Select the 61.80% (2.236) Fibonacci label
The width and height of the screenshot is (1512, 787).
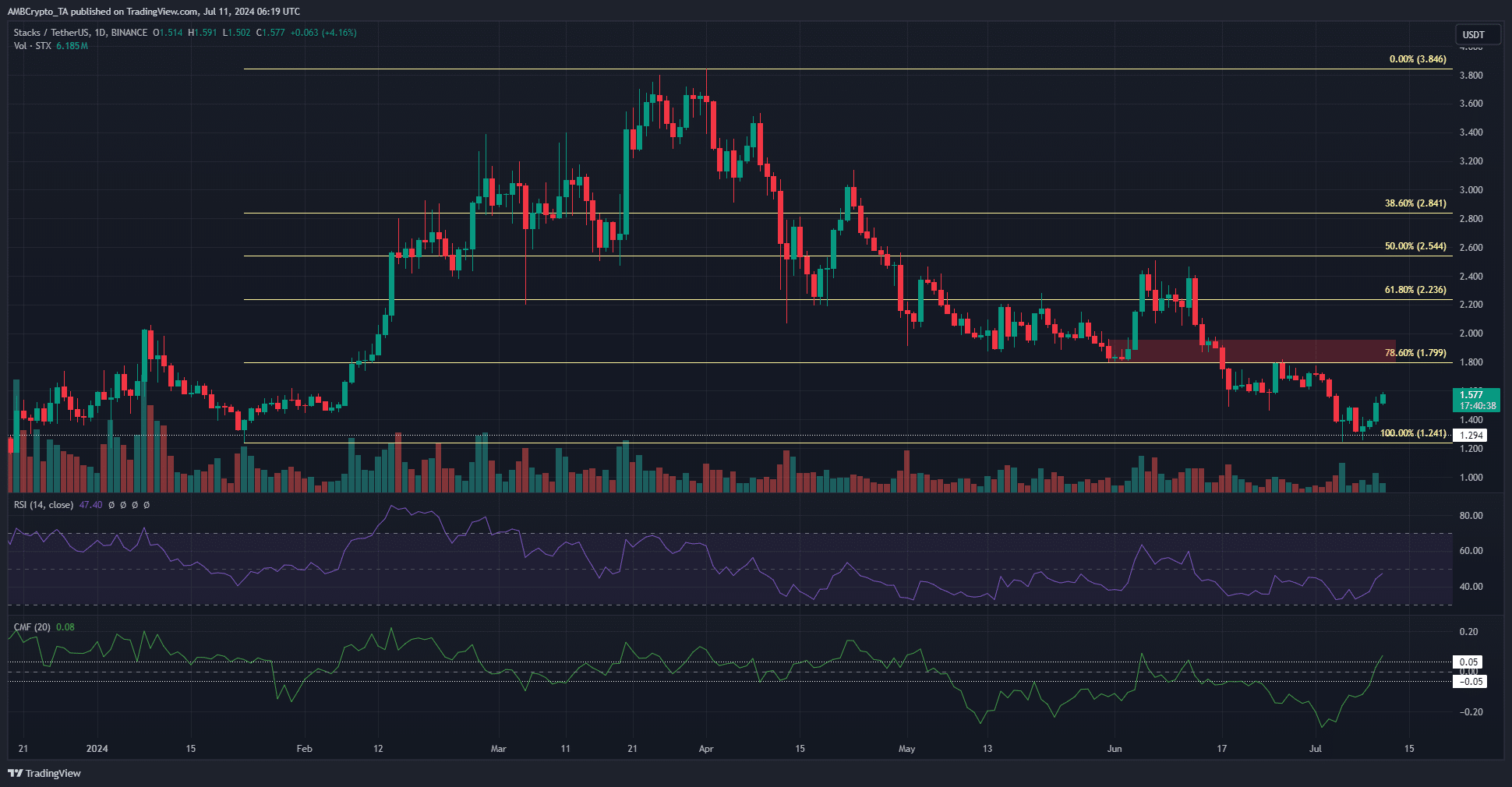click(x=1415, y=290)
